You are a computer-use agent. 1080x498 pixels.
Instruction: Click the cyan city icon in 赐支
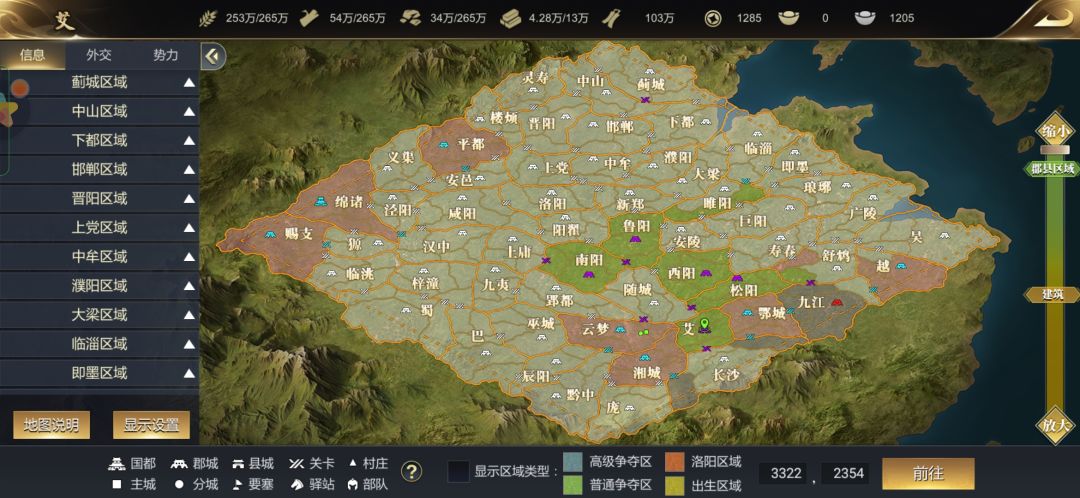(271, 234)
